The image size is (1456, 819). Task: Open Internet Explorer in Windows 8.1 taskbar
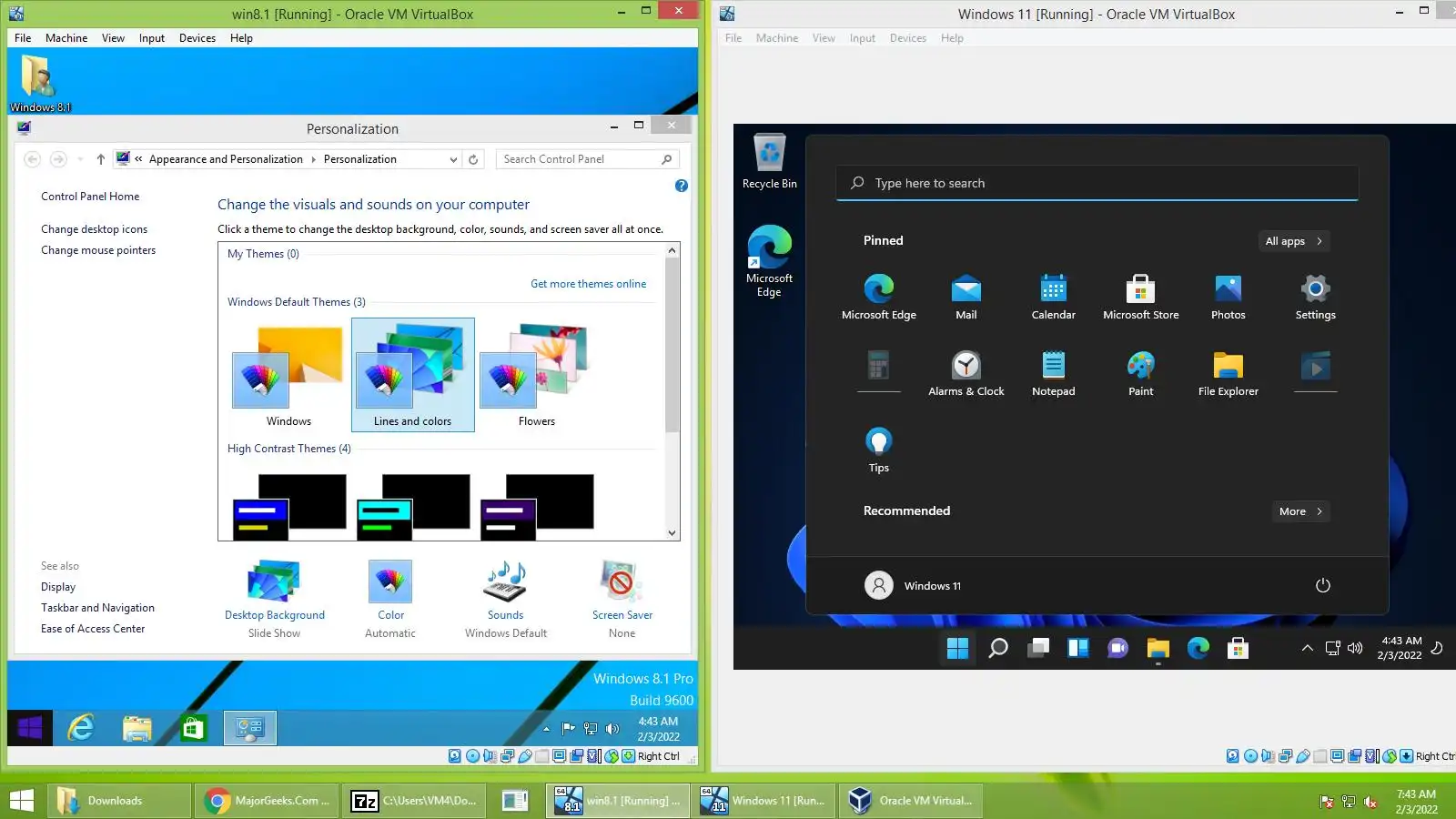[82, 728]
